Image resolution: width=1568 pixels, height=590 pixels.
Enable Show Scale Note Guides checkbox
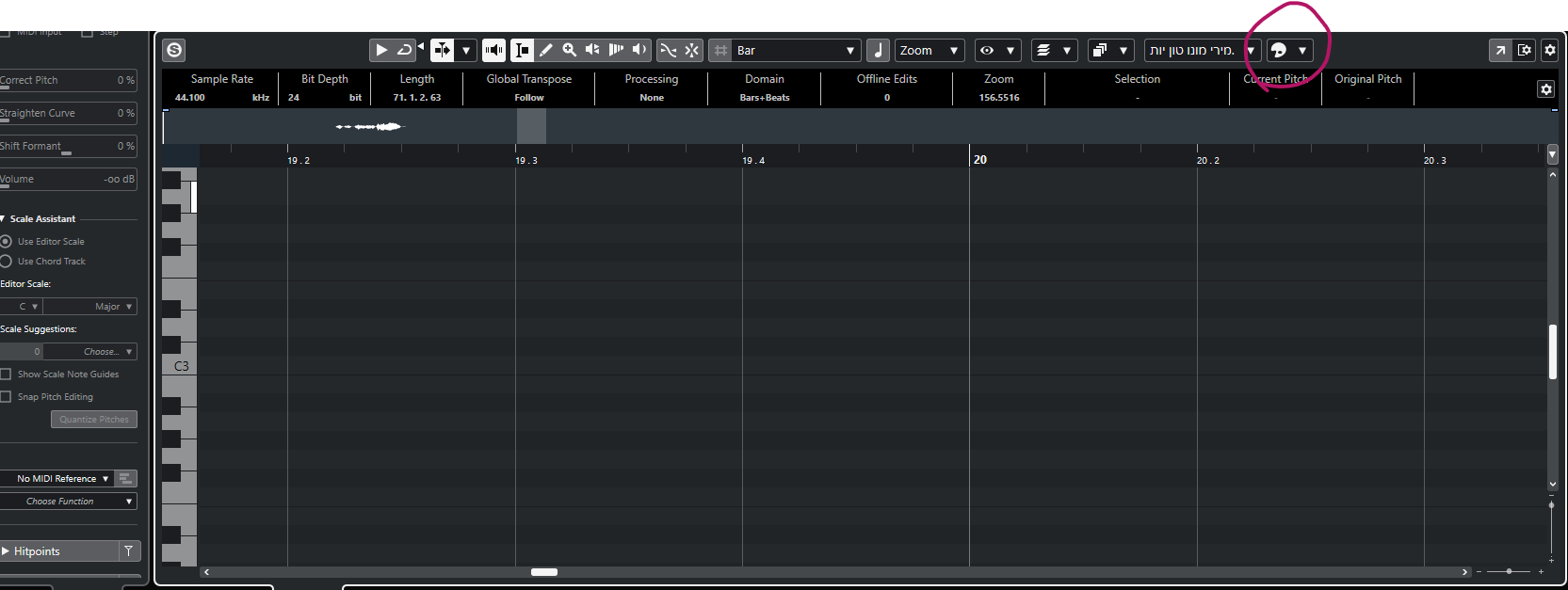click(x=7, y=375)
